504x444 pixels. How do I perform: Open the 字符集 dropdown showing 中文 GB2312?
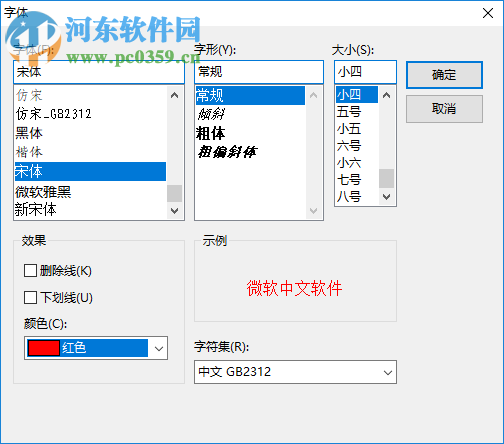pyautogui.click(x=295, y=372)
